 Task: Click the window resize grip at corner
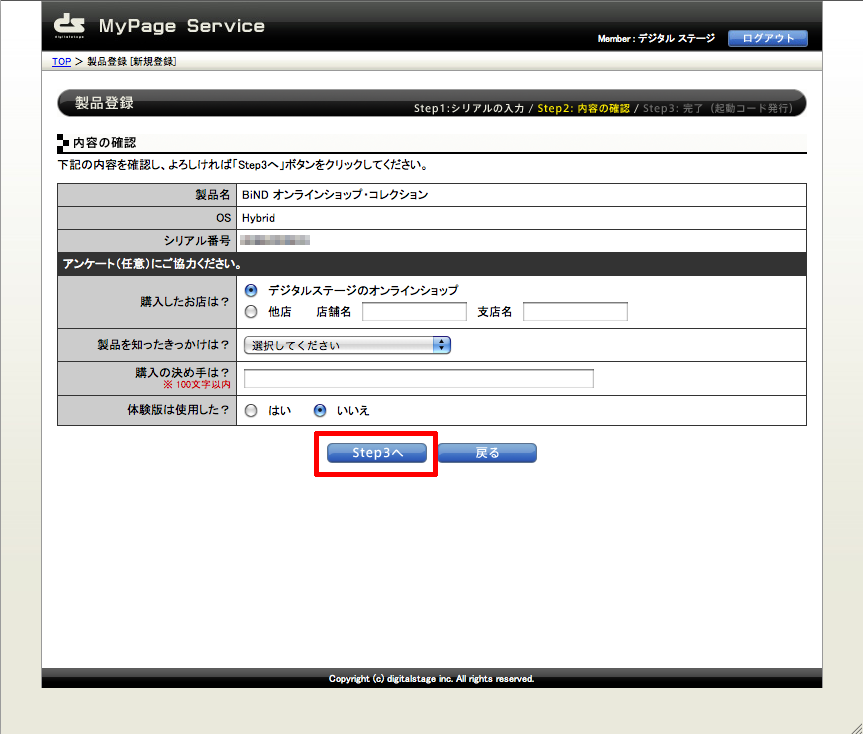pyautogui.click(x=856, y=727)
